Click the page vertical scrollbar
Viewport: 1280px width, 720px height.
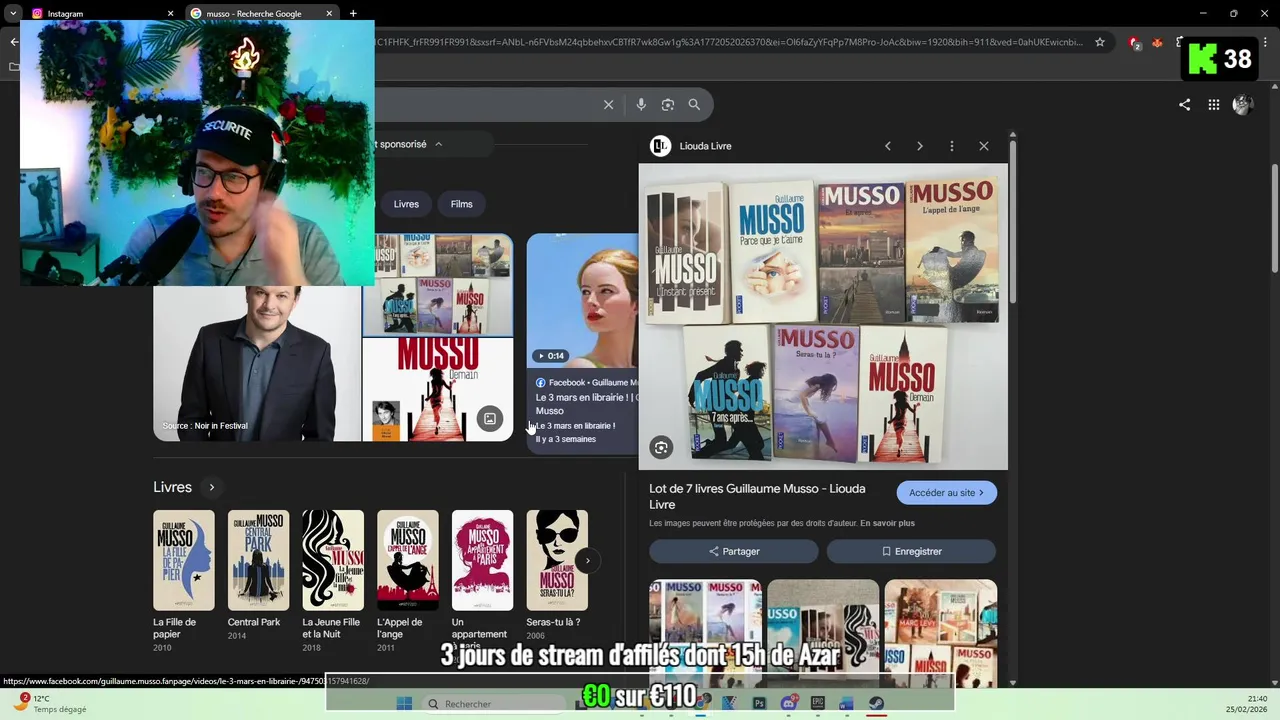(1274, 217)
